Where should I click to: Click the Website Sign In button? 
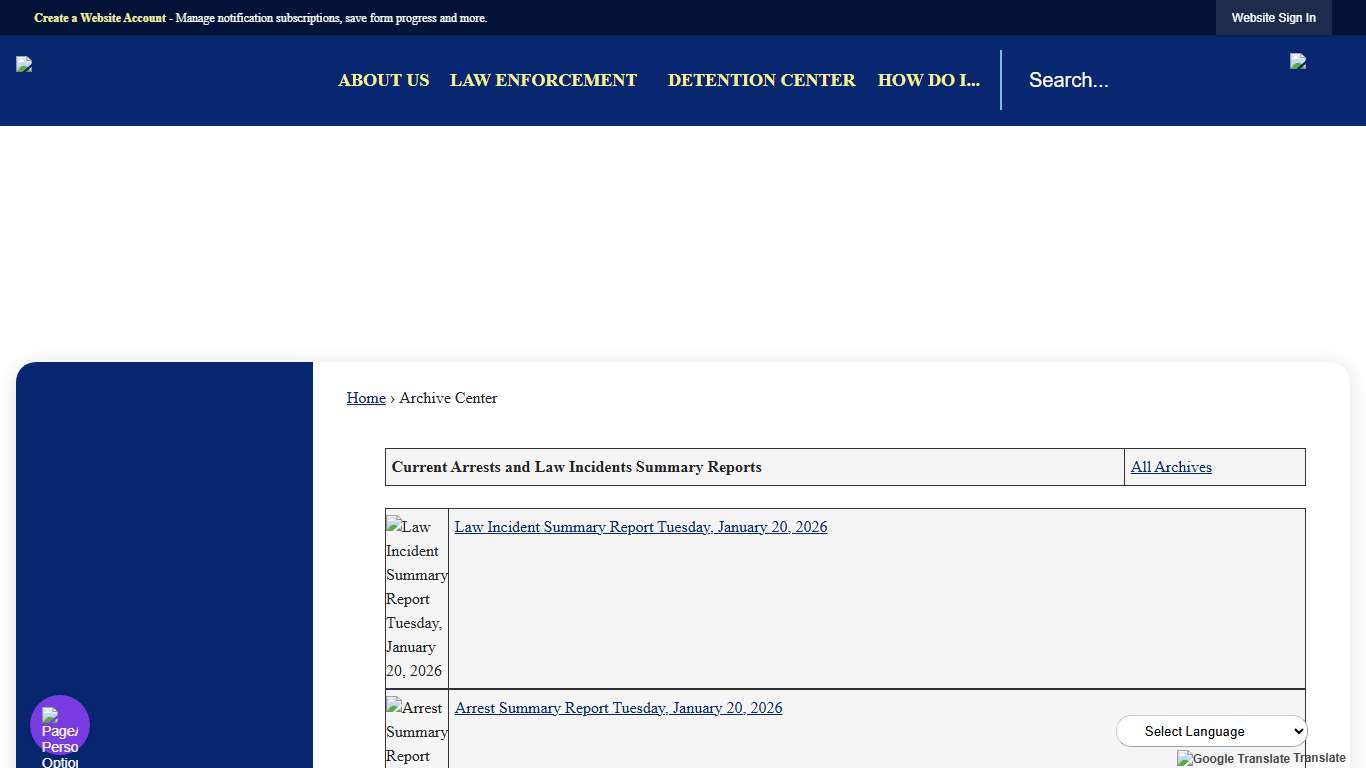point(1273,17)
